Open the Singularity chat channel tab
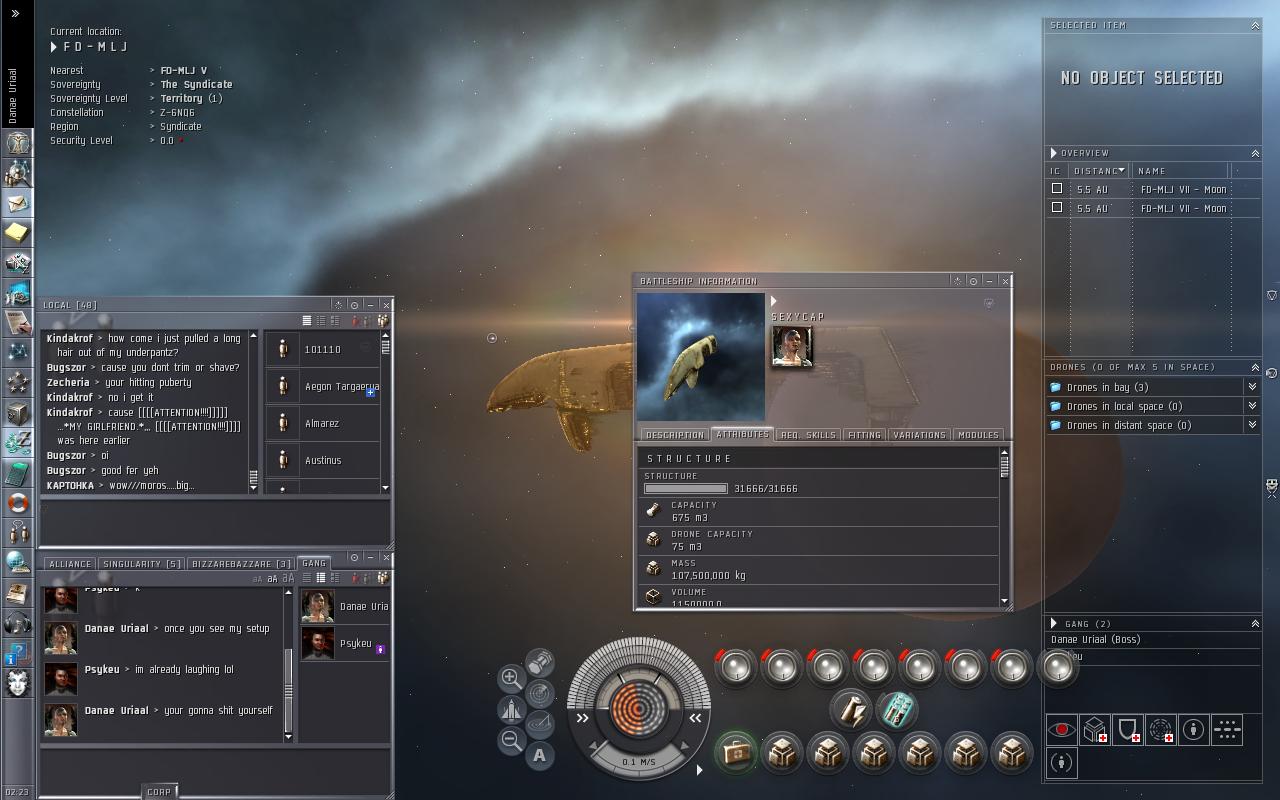This screenshot has height=800, width=1280. pos(142,564)
